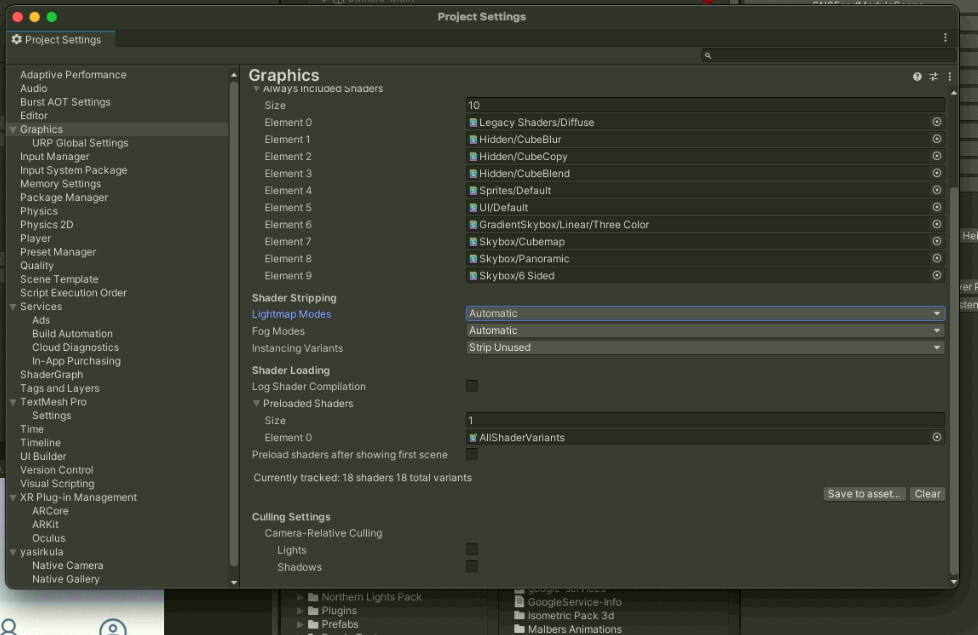Click the object picker circle beside Skybox/Cubemap

tap(936, 241)
